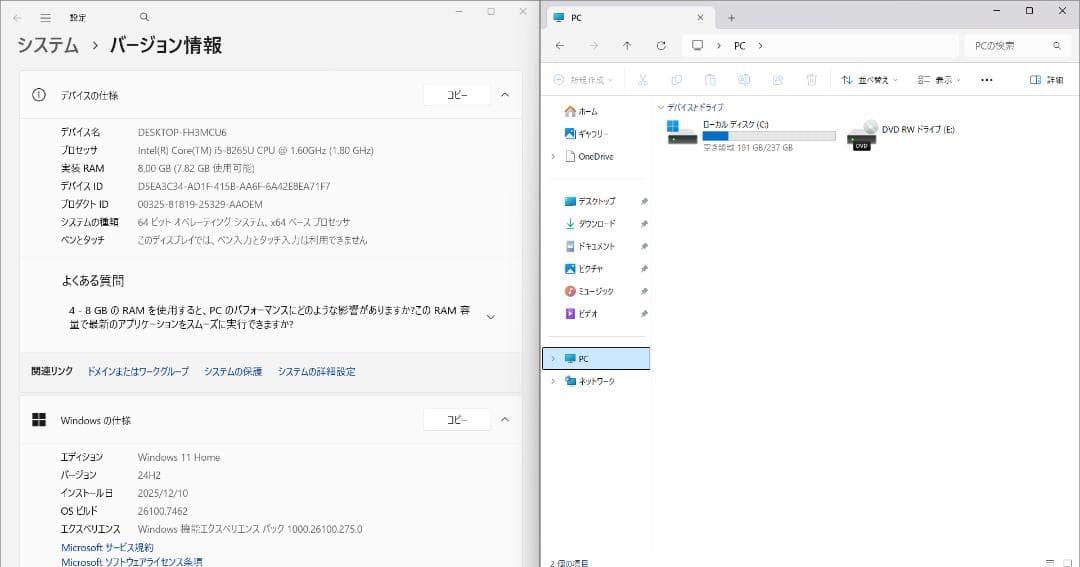The image size is (1080, 567).
Task: Click PC in the address bar path
Action: tap(740, 46)
